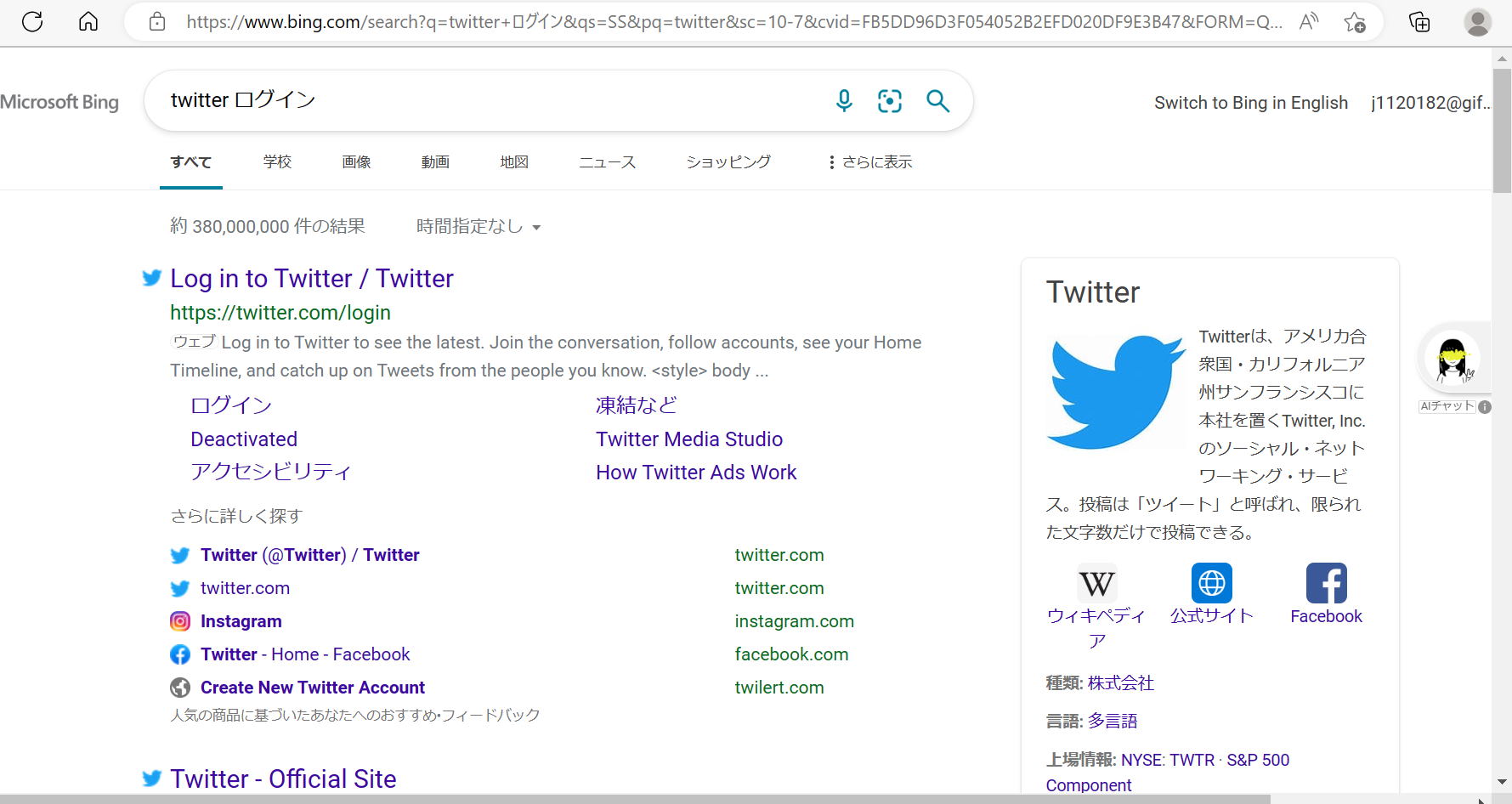Activate voice search with the microphone icon
The width and height of the screenshot is (1512, 804).
pos(844,100)
